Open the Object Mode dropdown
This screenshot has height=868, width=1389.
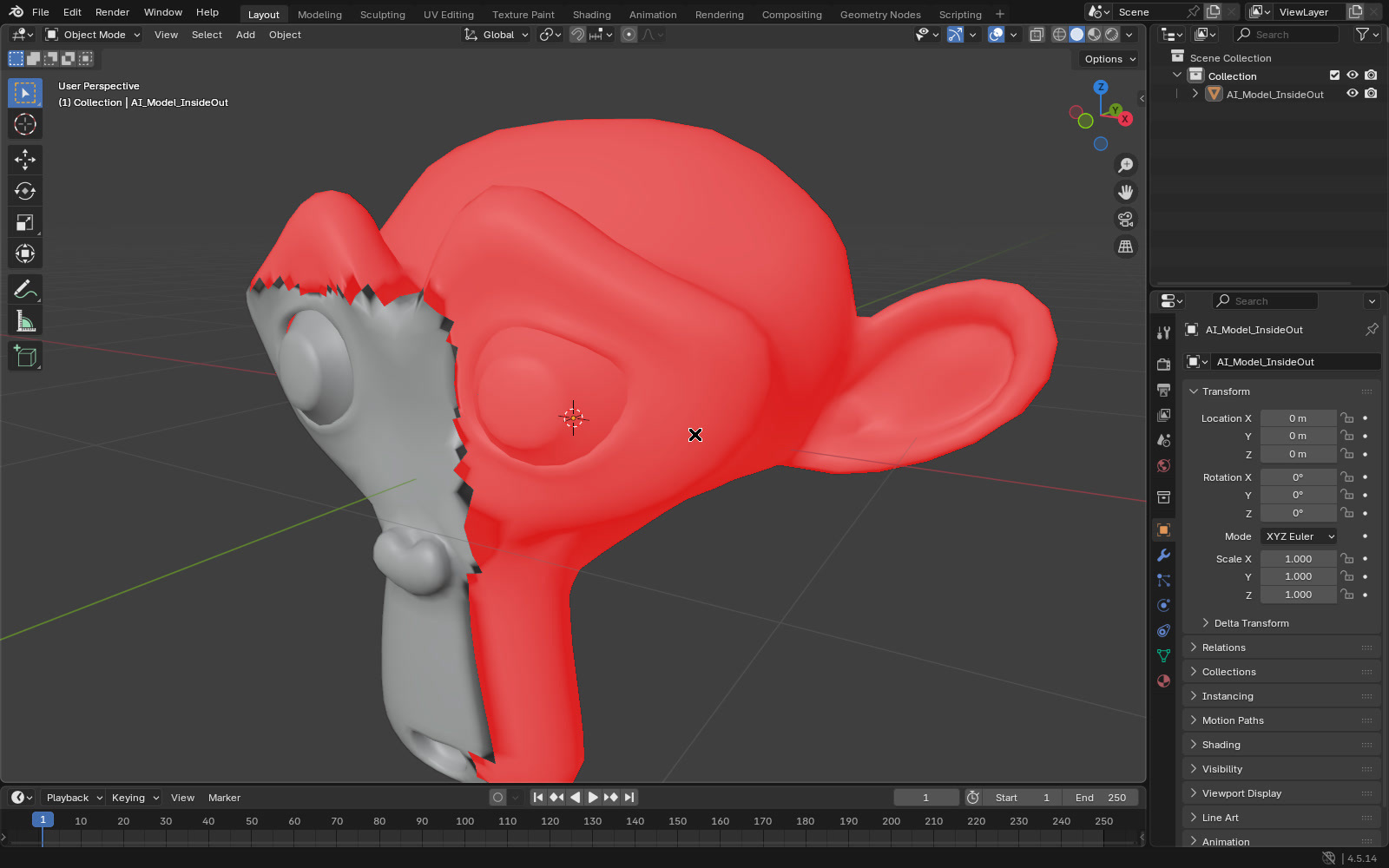[93, 35]
